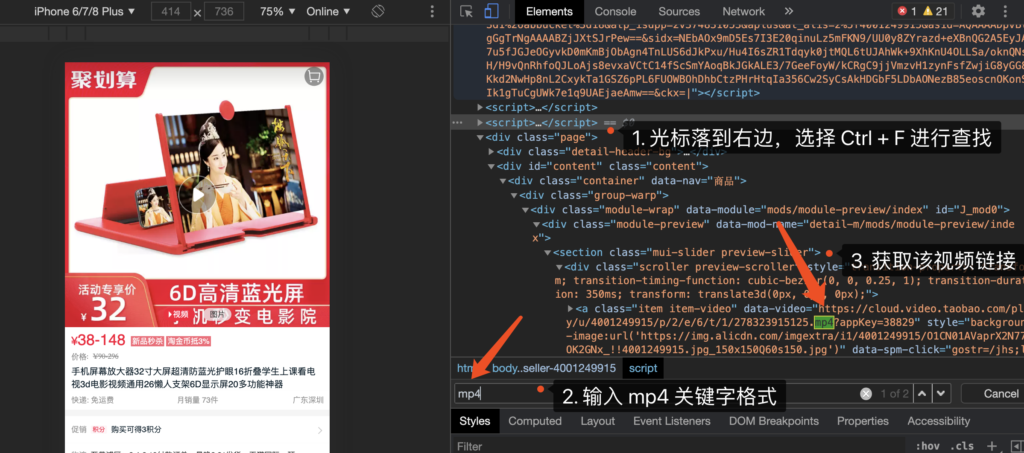Collapse the div class="page" node
Viewport: 1024px width, 453px height.
481,137
